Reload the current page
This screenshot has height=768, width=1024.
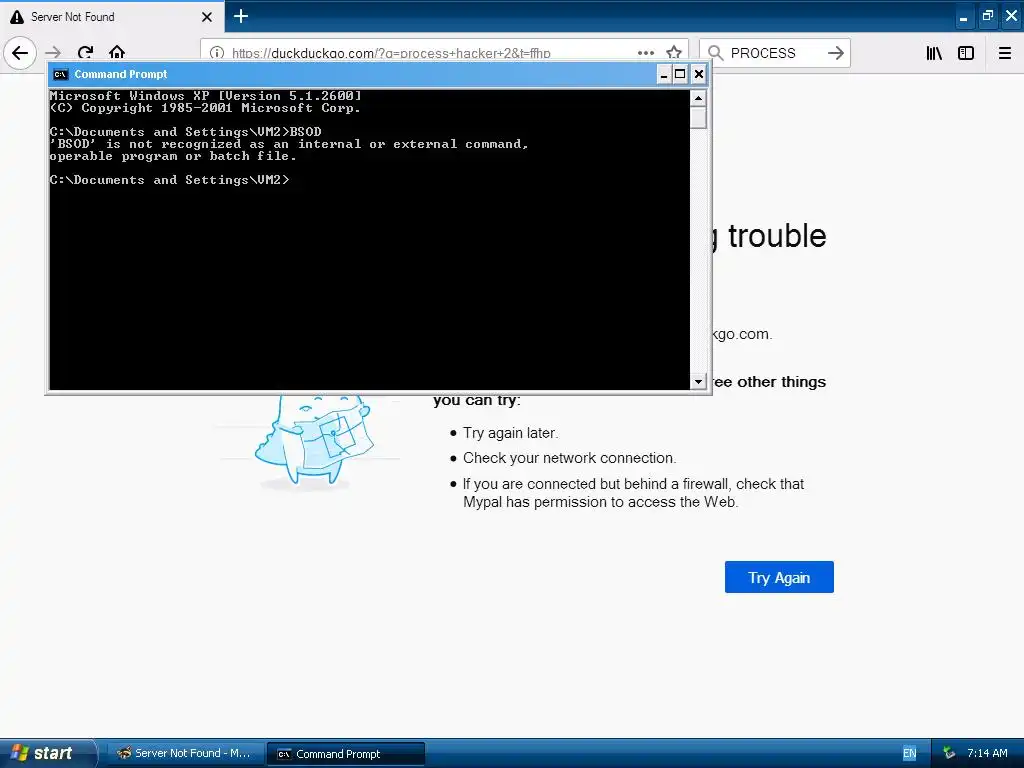[x=85, y=53]
